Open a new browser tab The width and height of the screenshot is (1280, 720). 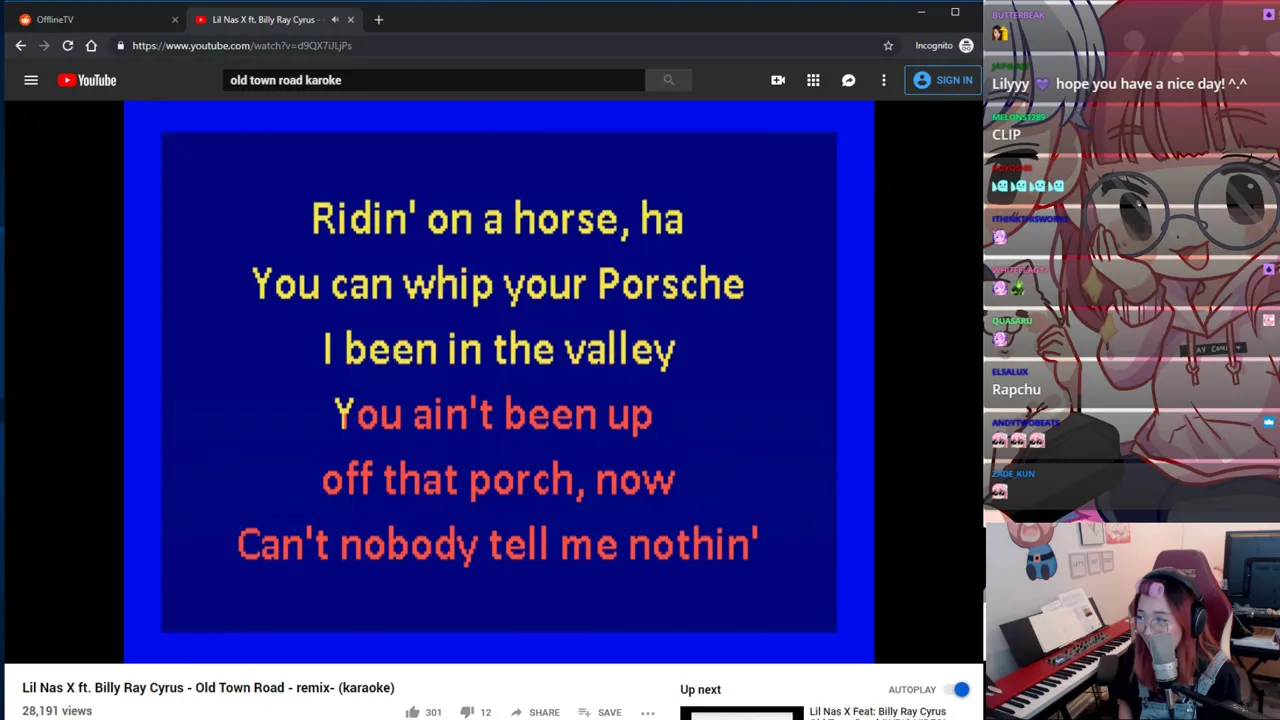click(x=378, y=19)
